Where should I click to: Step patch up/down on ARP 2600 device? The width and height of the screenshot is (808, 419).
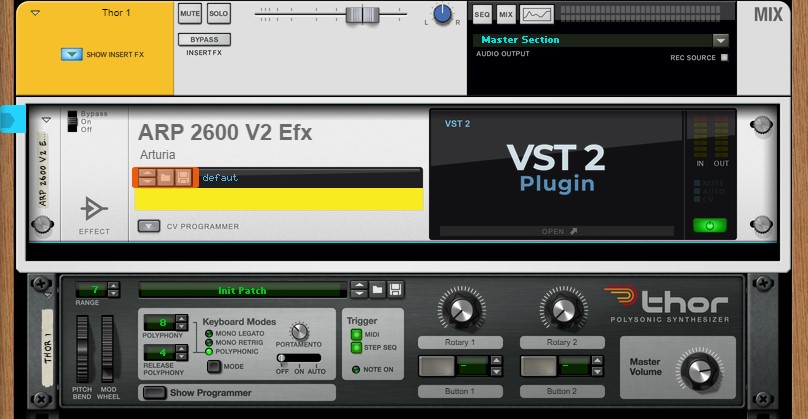(x=147, y=177)
